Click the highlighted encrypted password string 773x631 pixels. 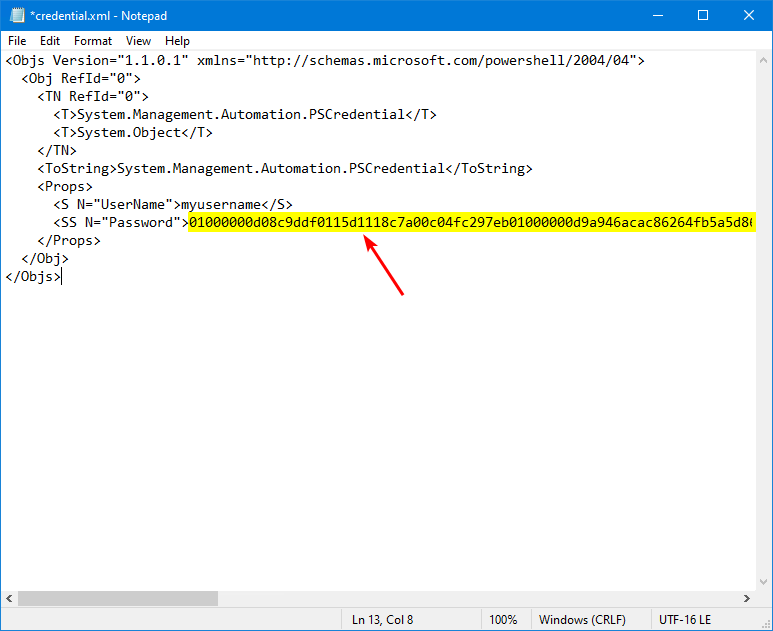tap(470, 222)
